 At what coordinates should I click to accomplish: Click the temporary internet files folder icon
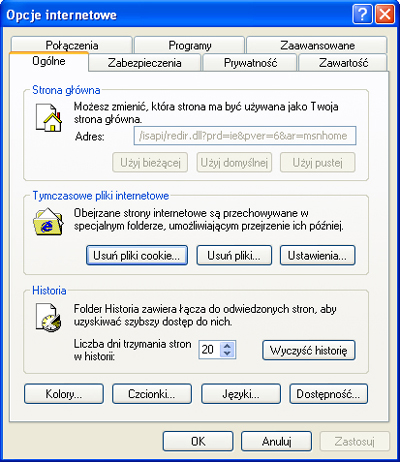48,221
